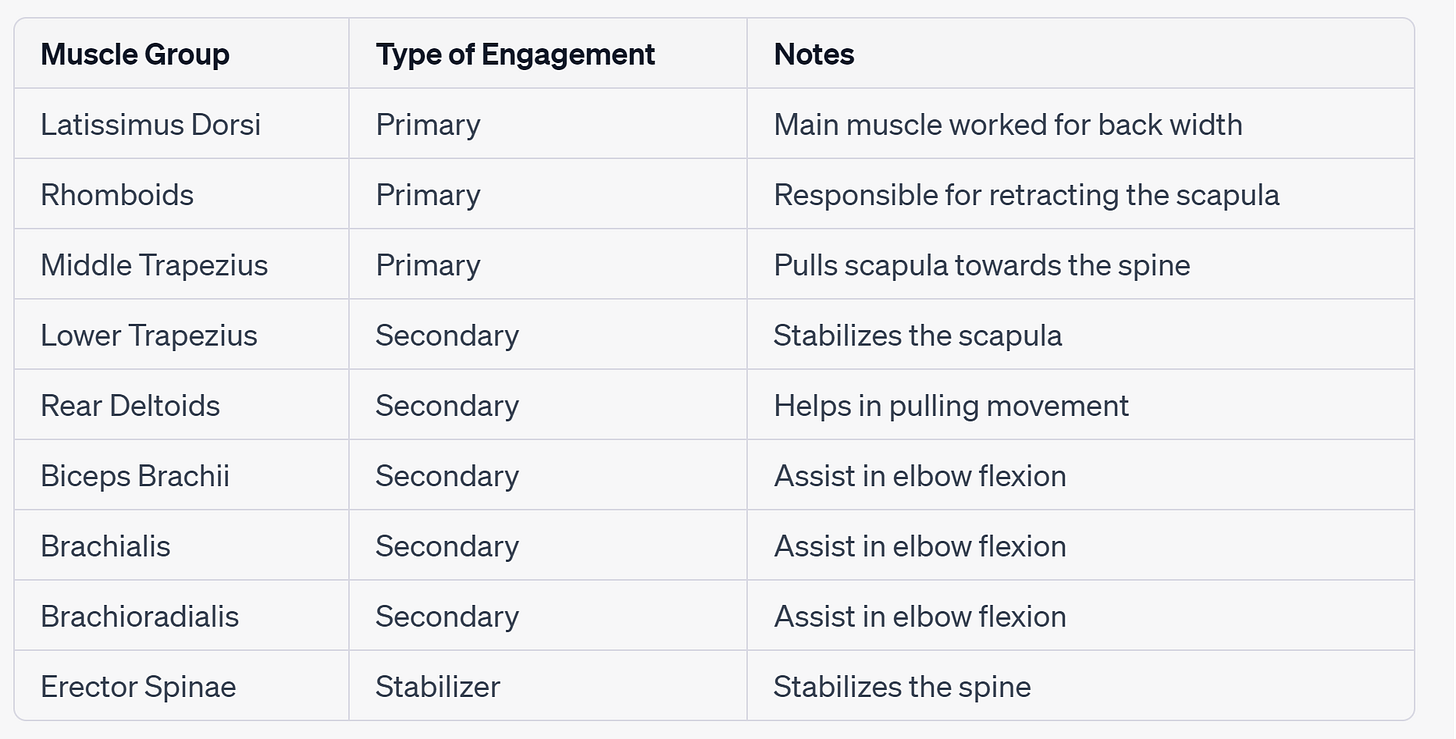The image size is (1456, 739).
Task: Select 'Helps in pulling movement' note
Action: 951,405
